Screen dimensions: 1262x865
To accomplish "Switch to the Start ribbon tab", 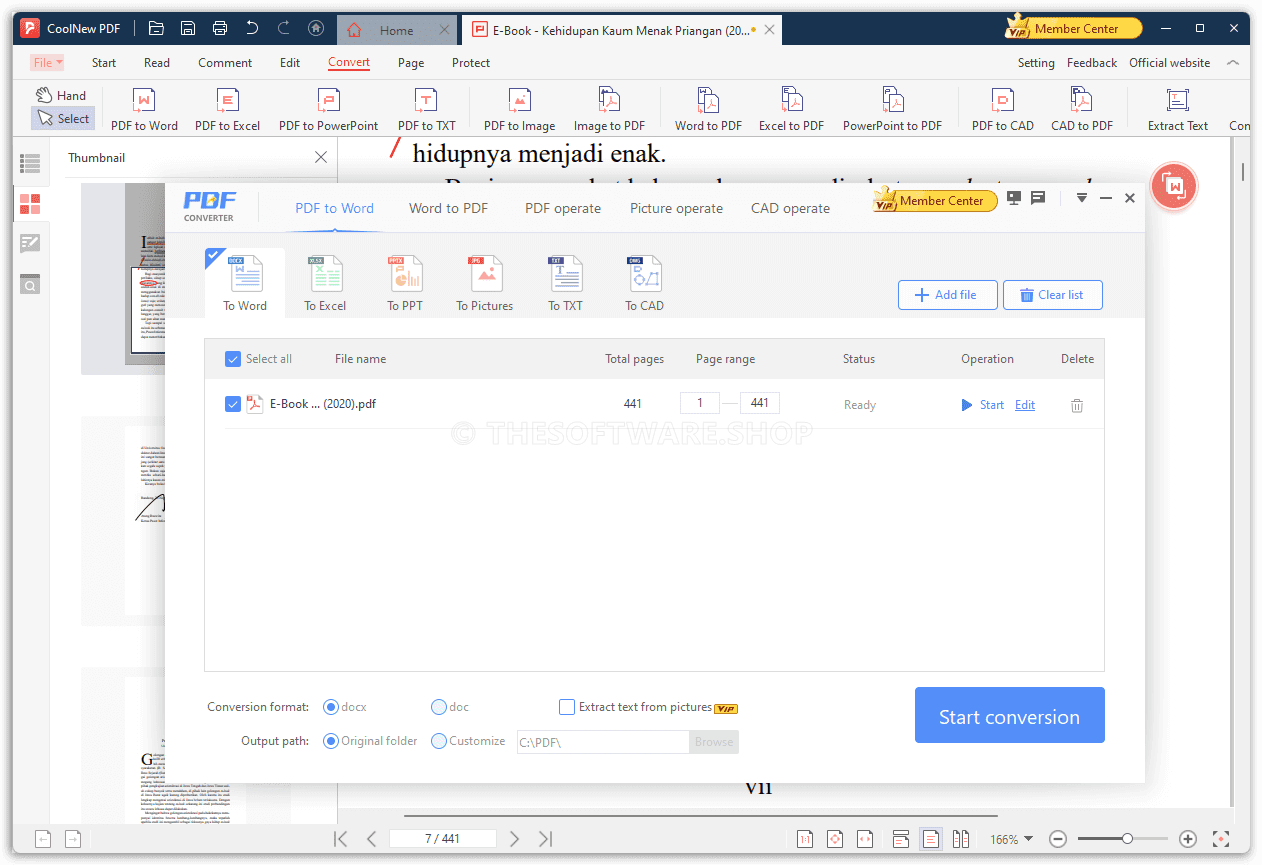I will pos(104,62).
